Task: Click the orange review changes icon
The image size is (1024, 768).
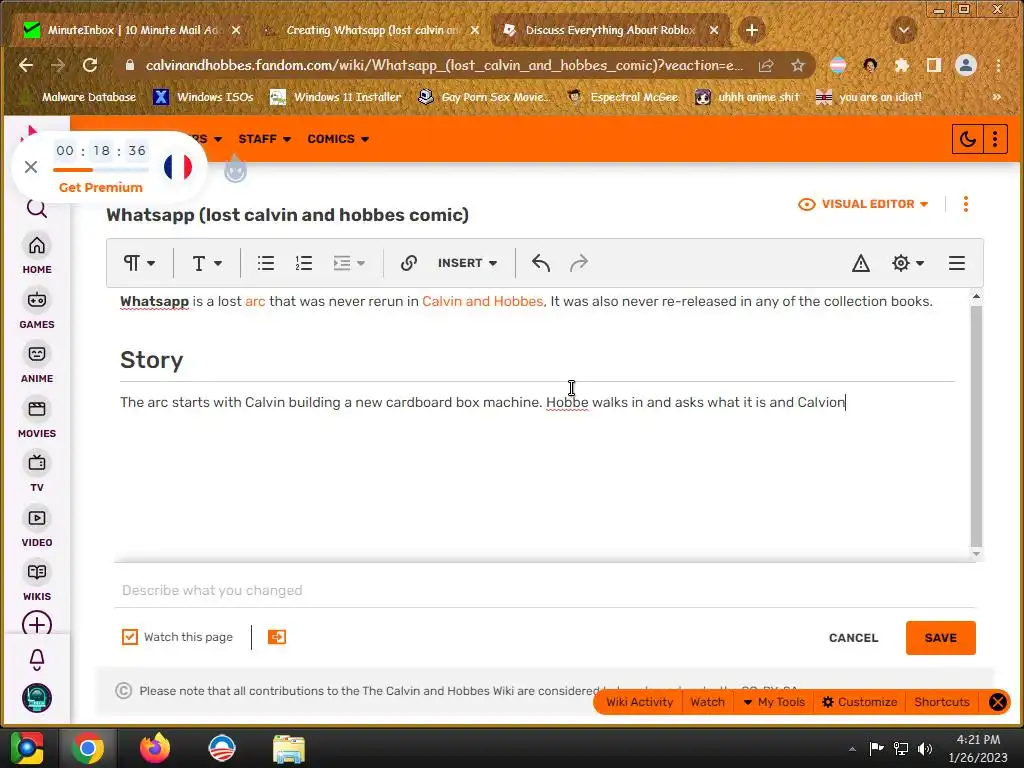Action: click(x=277, y=637)
